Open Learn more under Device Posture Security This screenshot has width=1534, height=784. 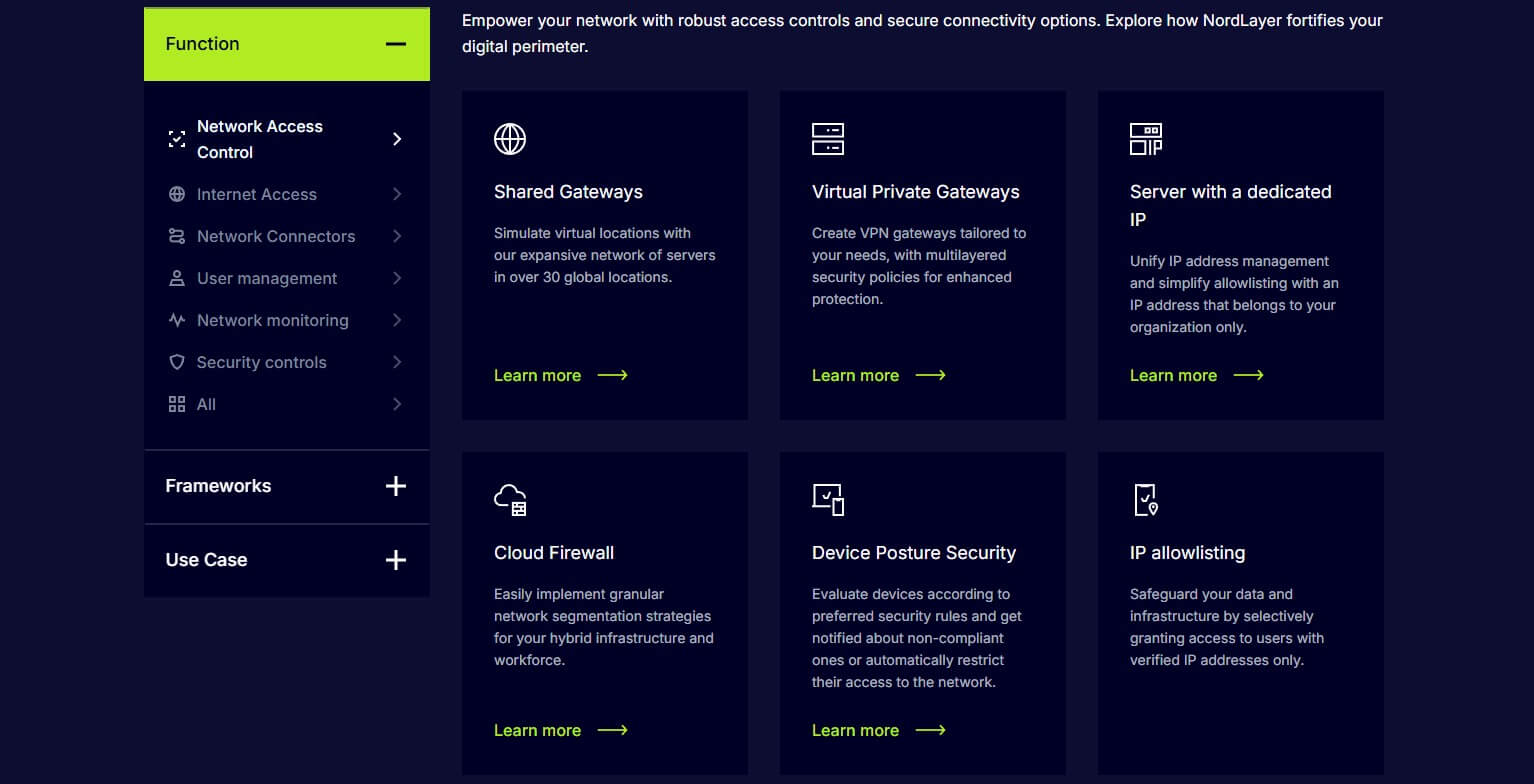pyautogui.click(x=856, y=730)
